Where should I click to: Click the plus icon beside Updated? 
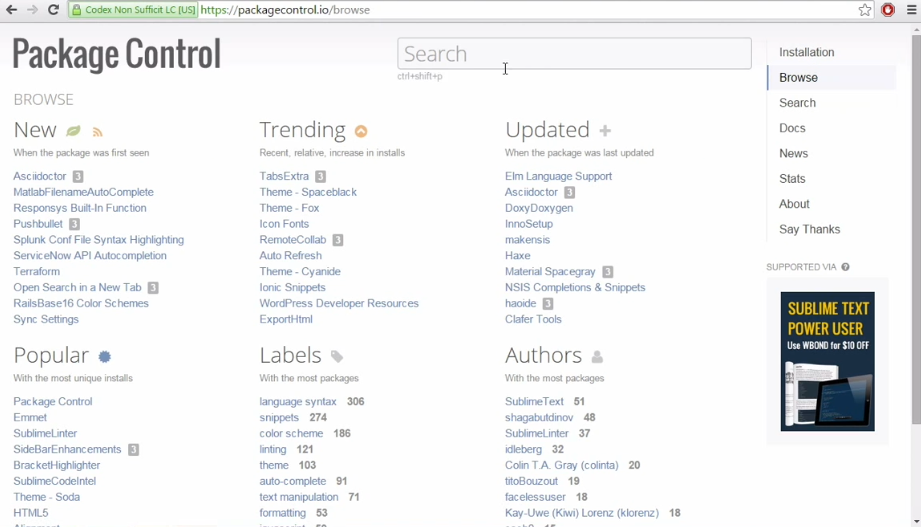[x=605, y=130]
